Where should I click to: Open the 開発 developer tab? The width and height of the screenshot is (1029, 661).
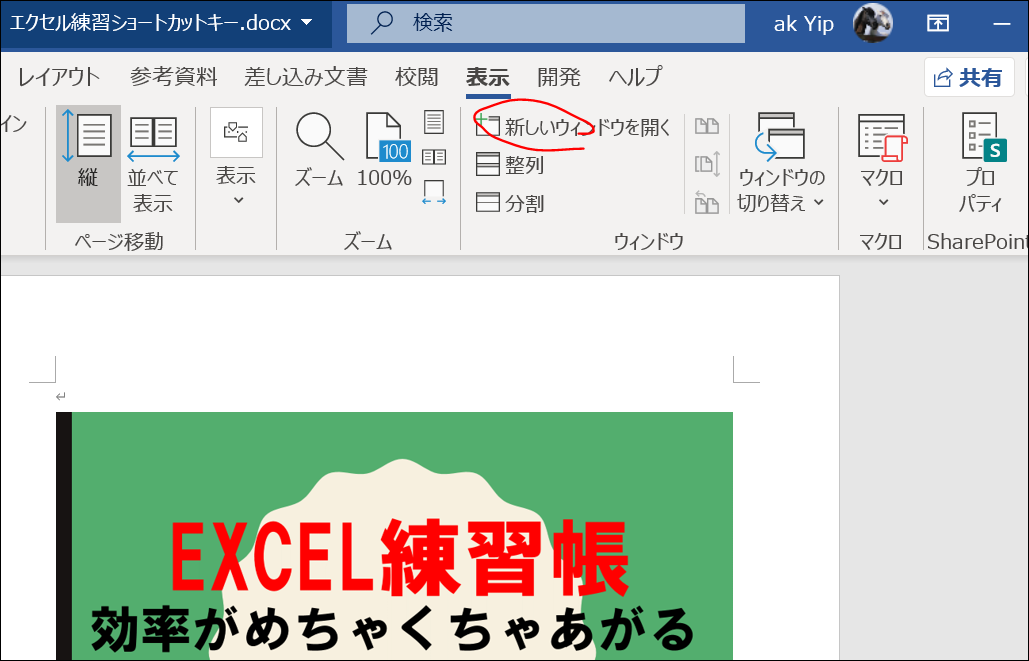pos(558,77)
